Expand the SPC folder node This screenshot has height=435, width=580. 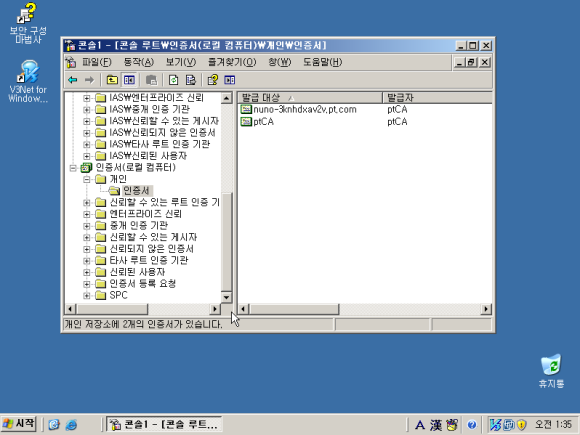(87, 296)
